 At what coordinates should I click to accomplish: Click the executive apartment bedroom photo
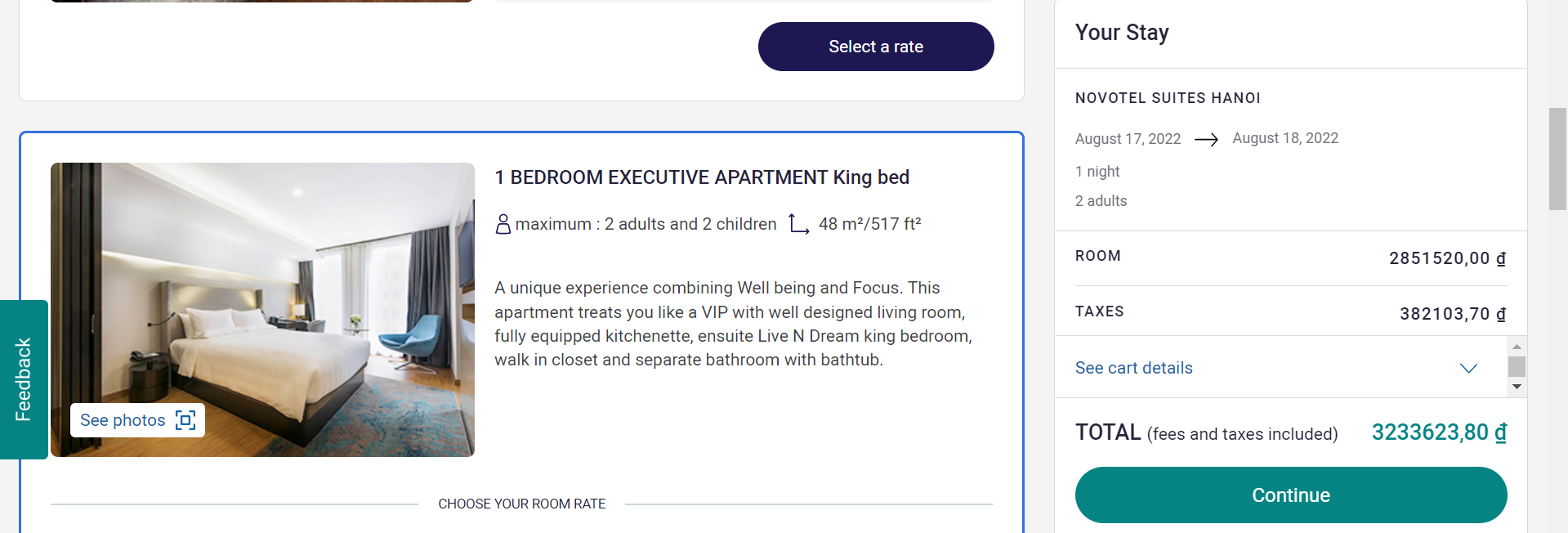click(x=262, y=310)
